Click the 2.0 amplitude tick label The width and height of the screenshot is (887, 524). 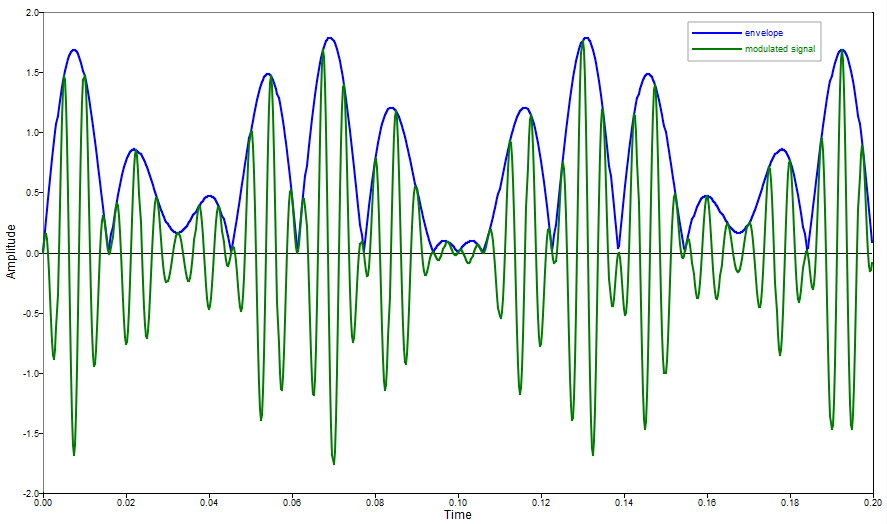[x=29, y=13]
